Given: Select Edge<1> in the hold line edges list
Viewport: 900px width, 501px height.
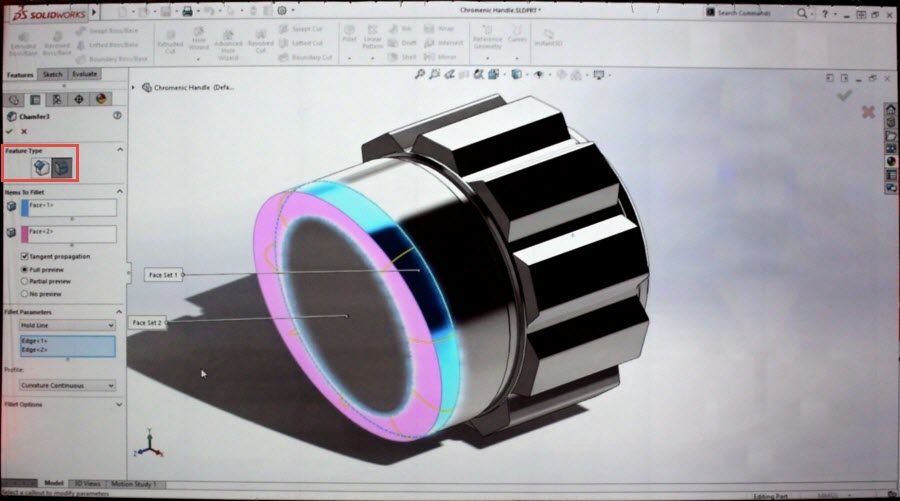Looking at the screenshot, I should (x=34, y=341).
